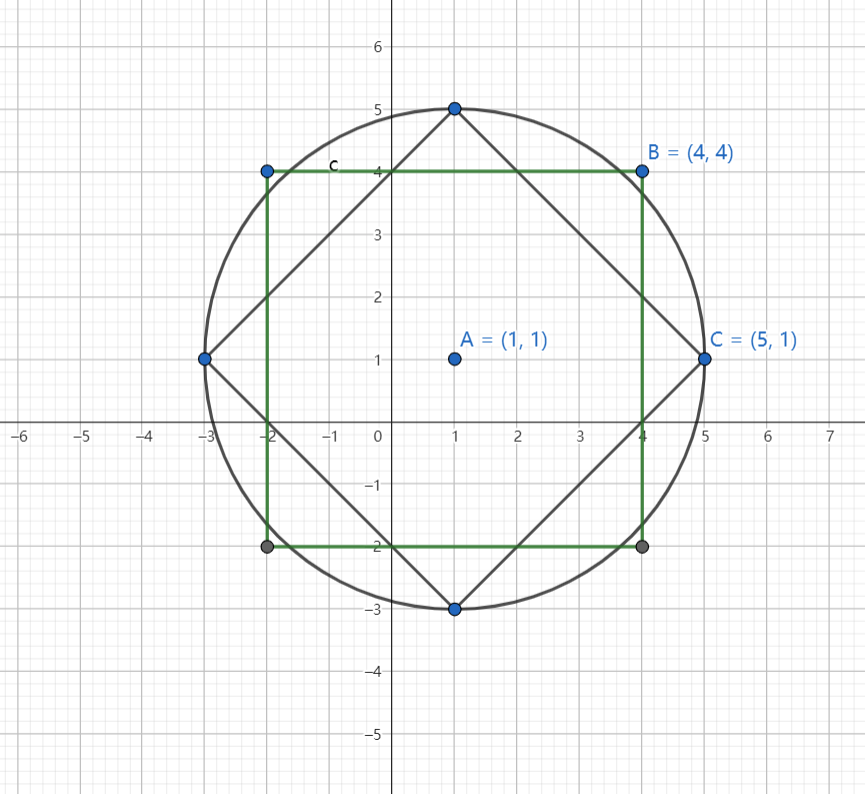Click the y-axis tick label "3"

coord(378,235)
